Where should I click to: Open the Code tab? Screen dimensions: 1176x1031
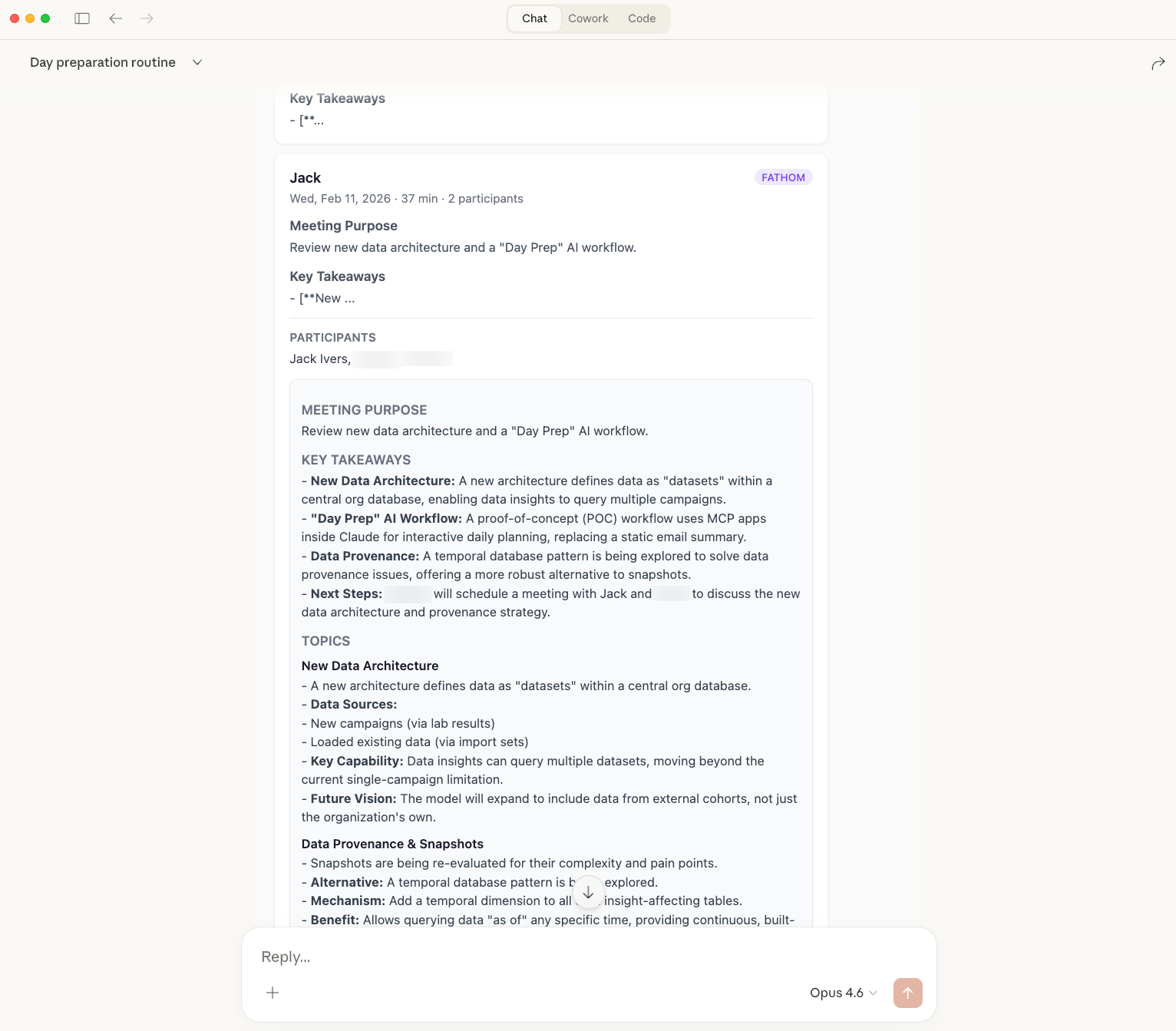pyautogui.click(x=642, y=18)
